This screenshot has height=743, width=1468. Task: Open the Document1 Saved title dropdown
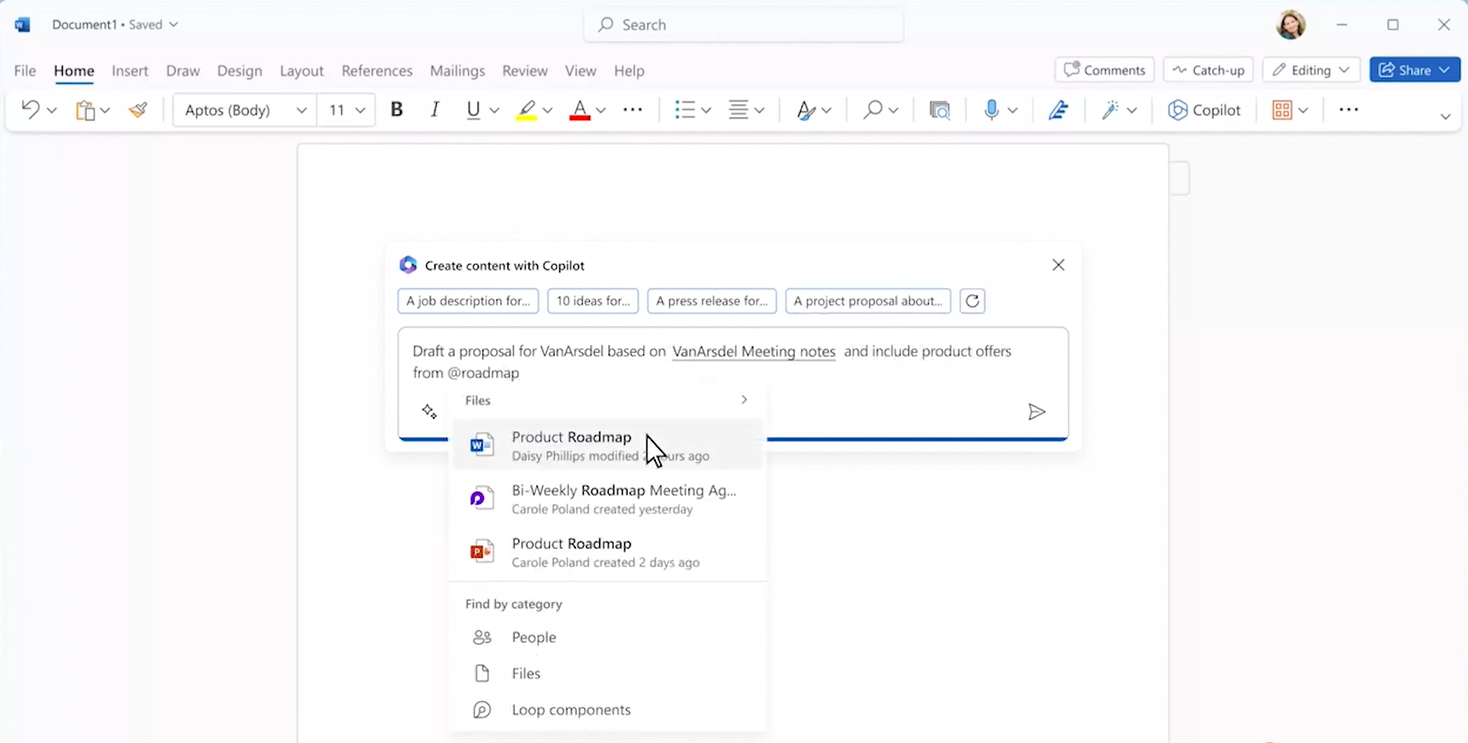[x=114, y=25]
